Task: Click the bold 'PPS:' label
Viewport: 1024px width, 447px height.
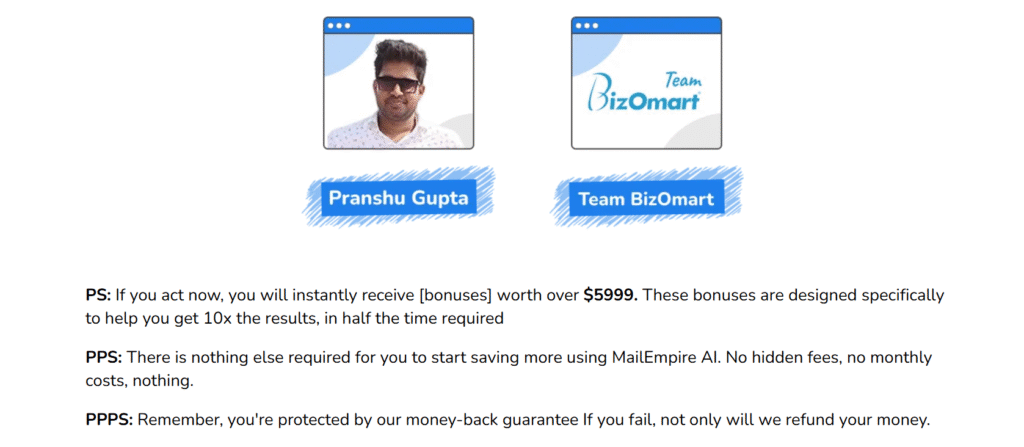Action: tap(104, 358)
